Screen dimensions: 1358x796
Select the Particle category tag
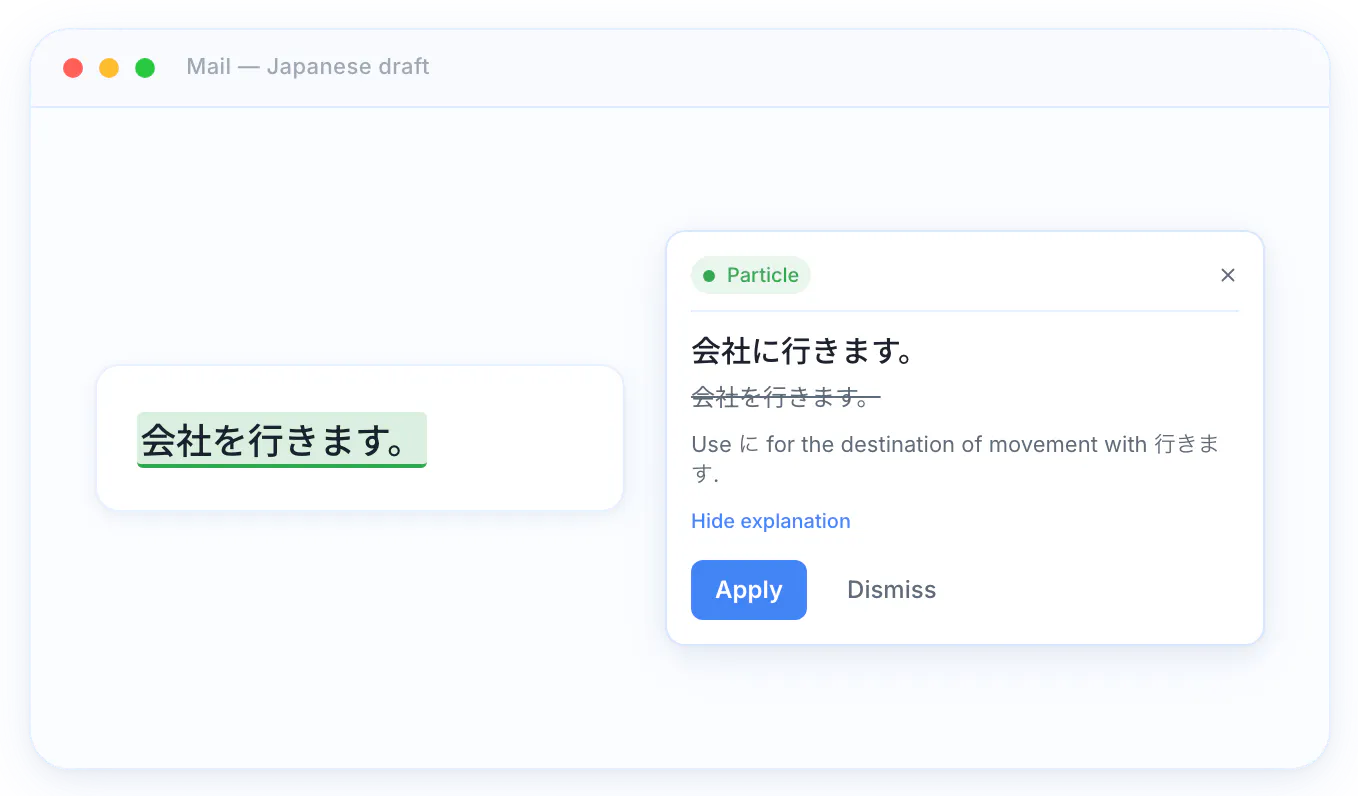750,275
